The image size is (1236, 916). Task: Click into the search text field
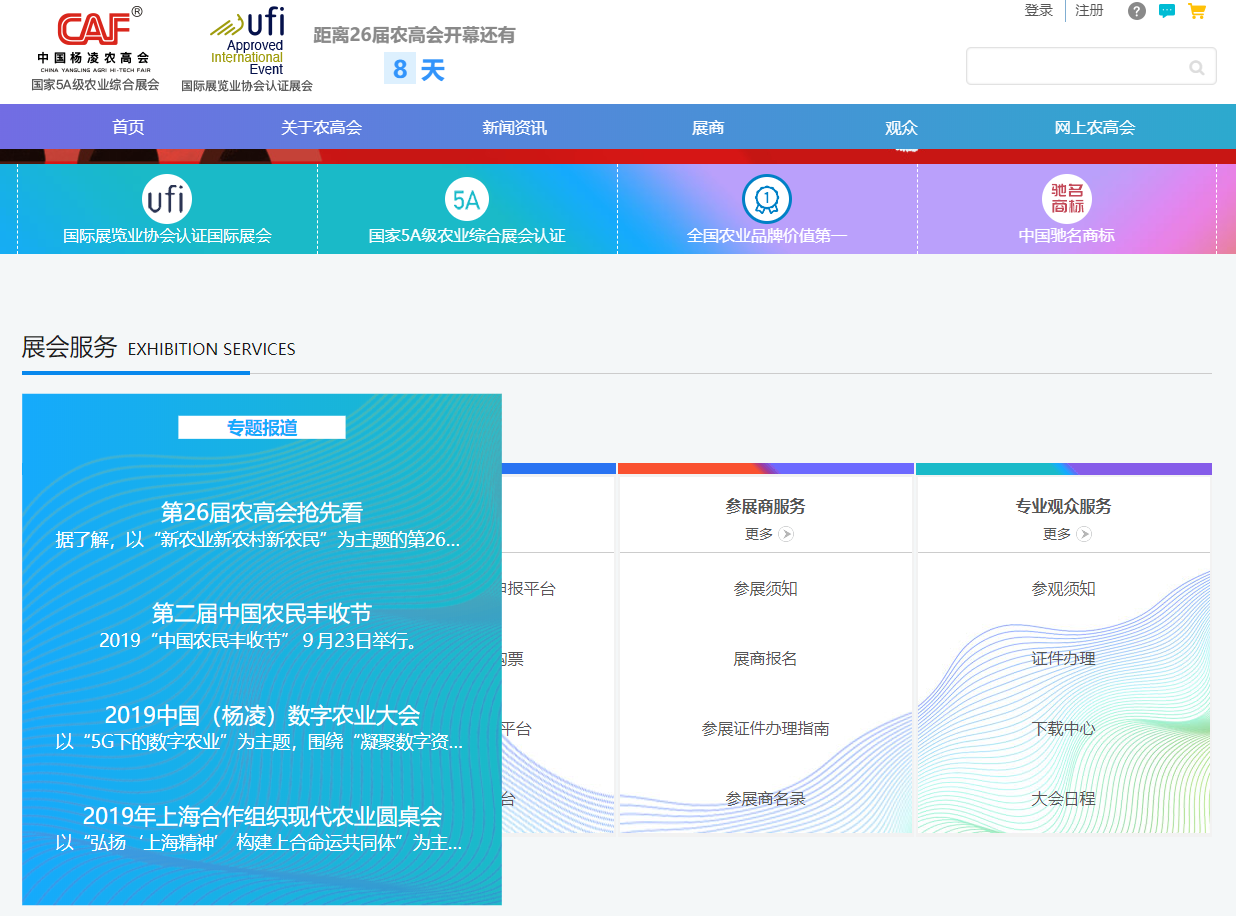click(1075, 67)
